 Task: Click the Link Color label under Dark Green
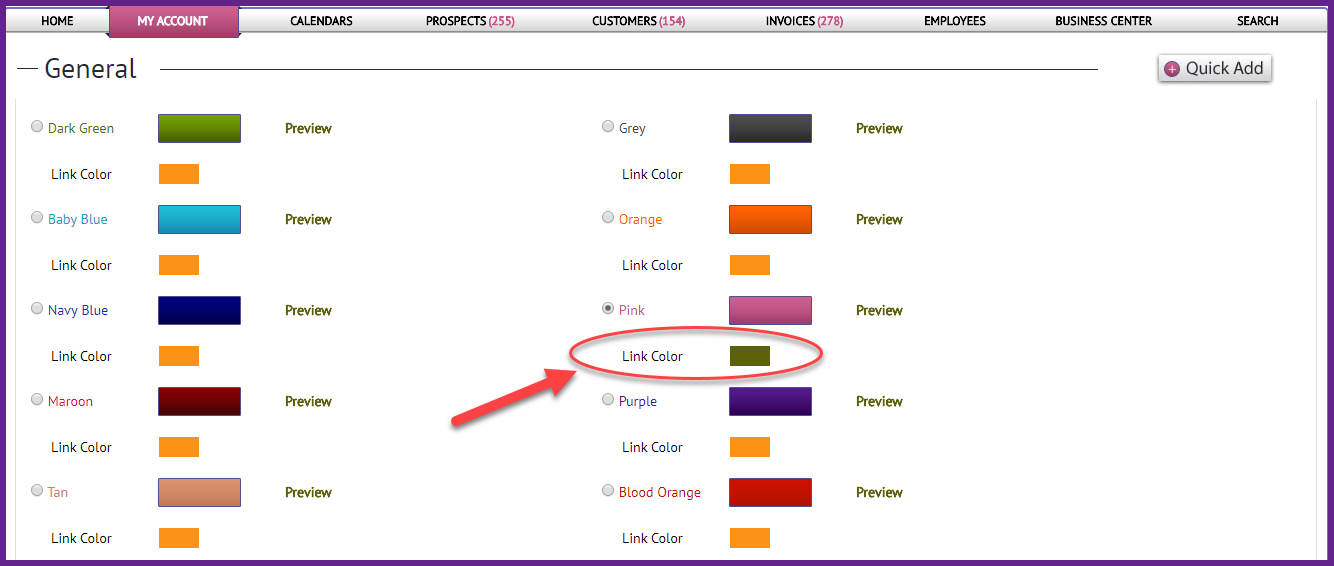point(81,174)
